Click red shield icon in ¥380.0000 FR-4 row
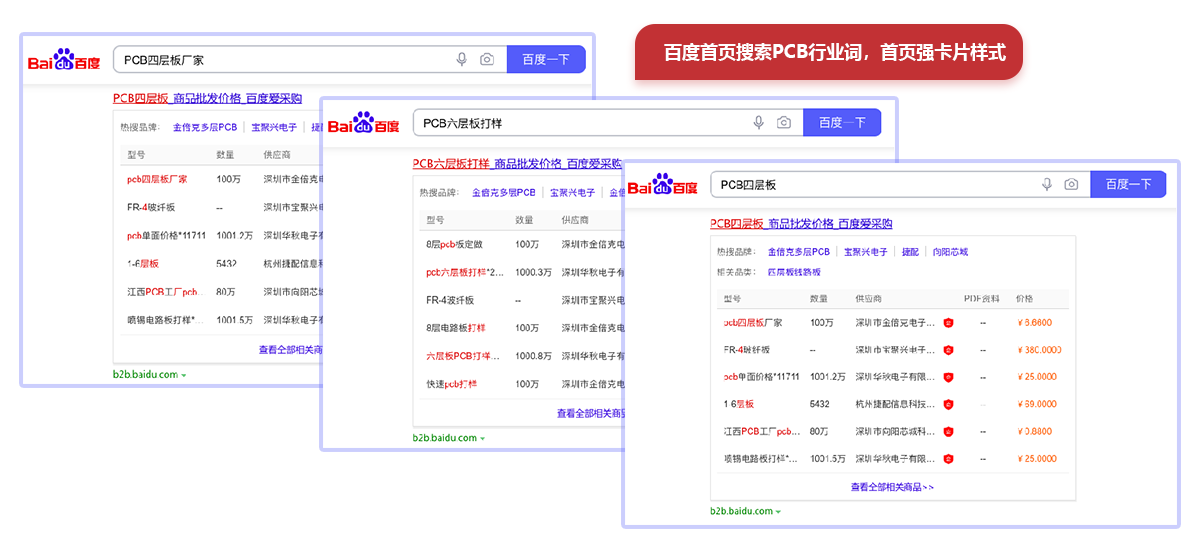 (948, 350)
